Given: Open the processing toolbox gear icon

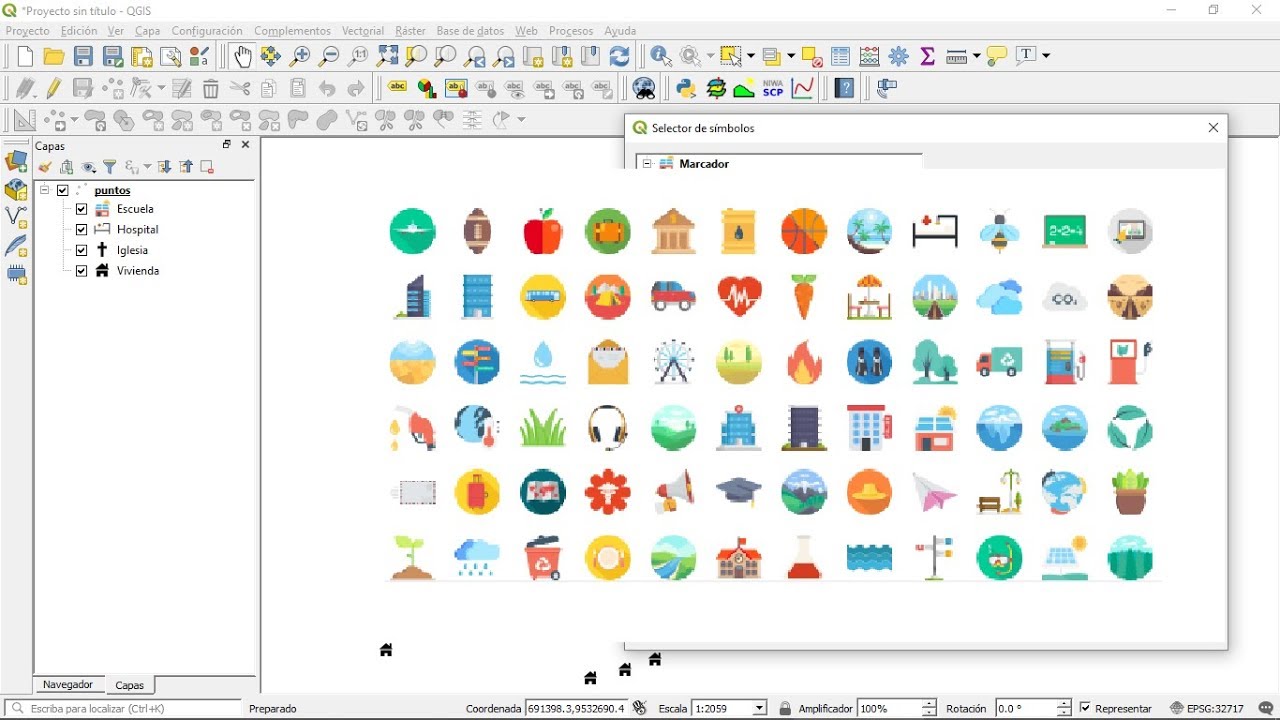Looking at the screenshot, I should (899, 57).
